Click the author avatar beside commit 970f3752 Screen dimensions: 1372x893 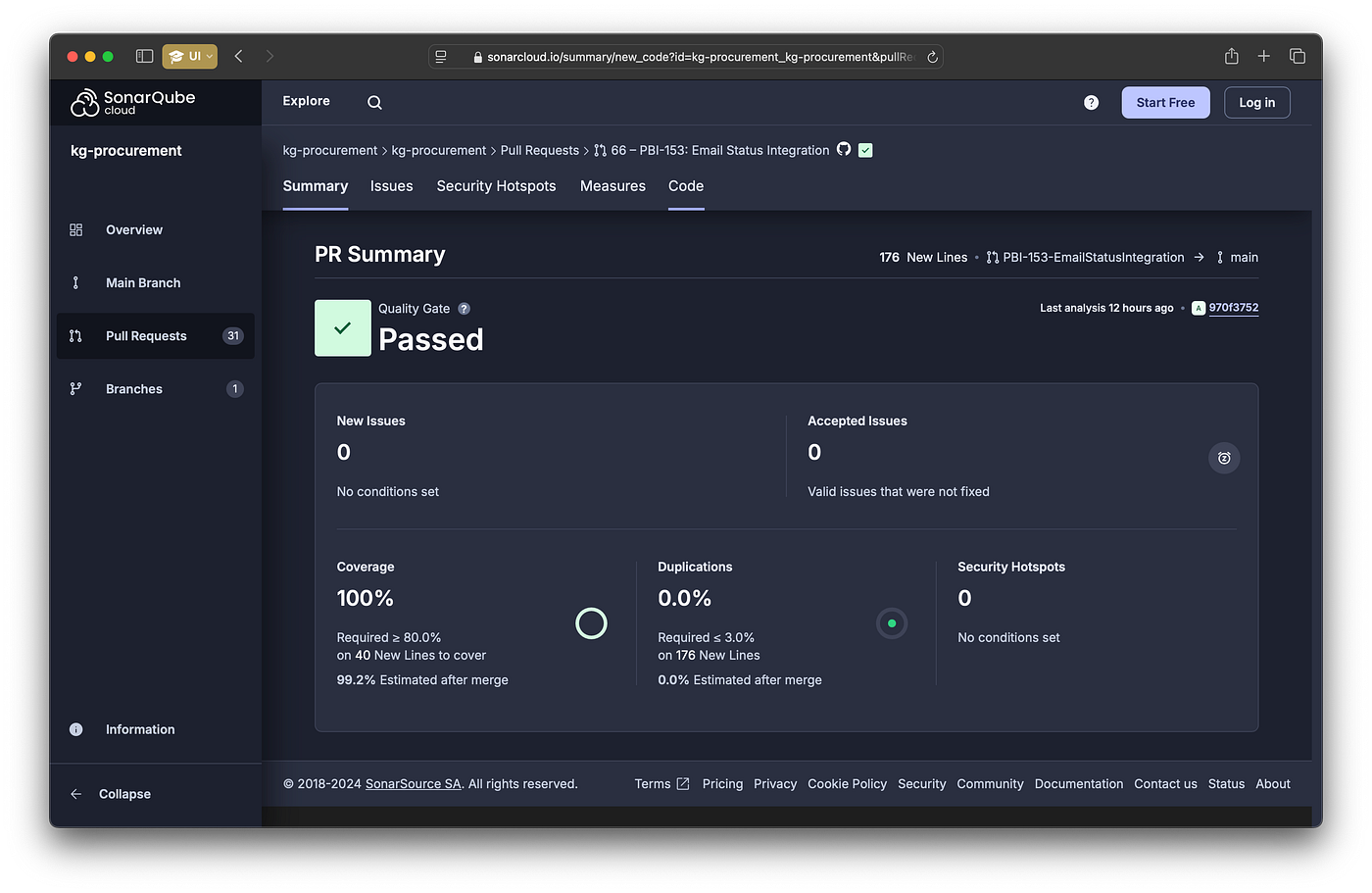click(x=1198, y=308)
